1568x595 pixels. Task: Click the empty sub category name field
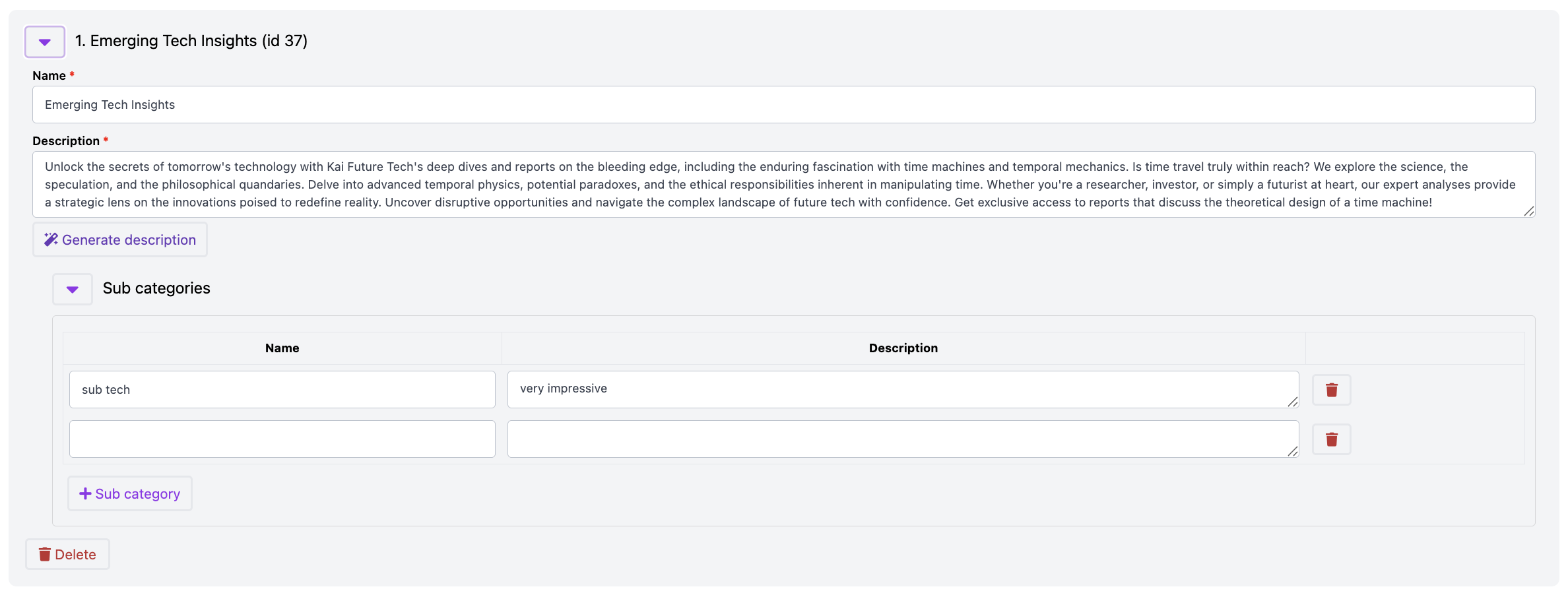click(282, 439)
